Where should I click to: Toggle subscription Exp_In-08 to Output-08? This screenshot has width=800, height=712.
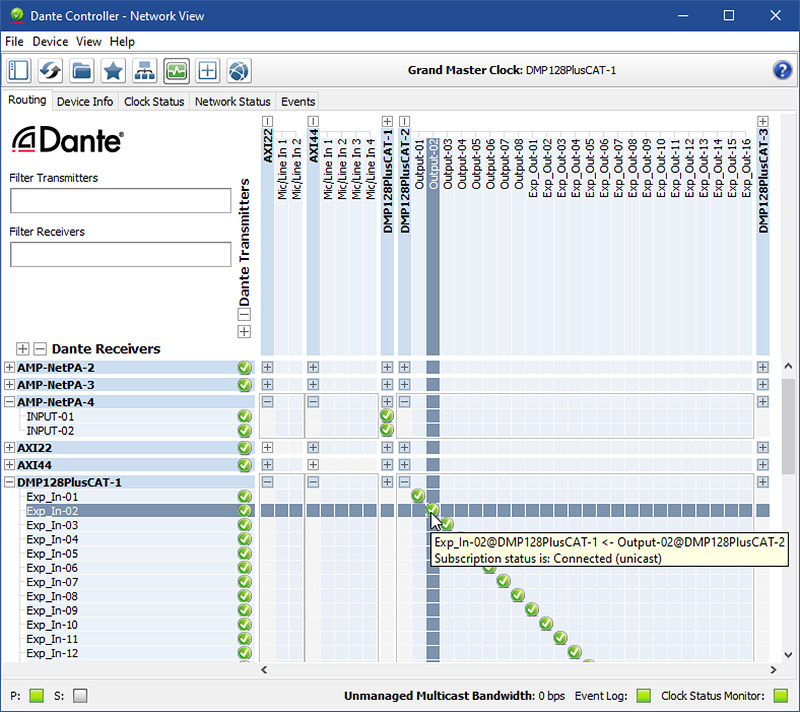click(518, 595)
